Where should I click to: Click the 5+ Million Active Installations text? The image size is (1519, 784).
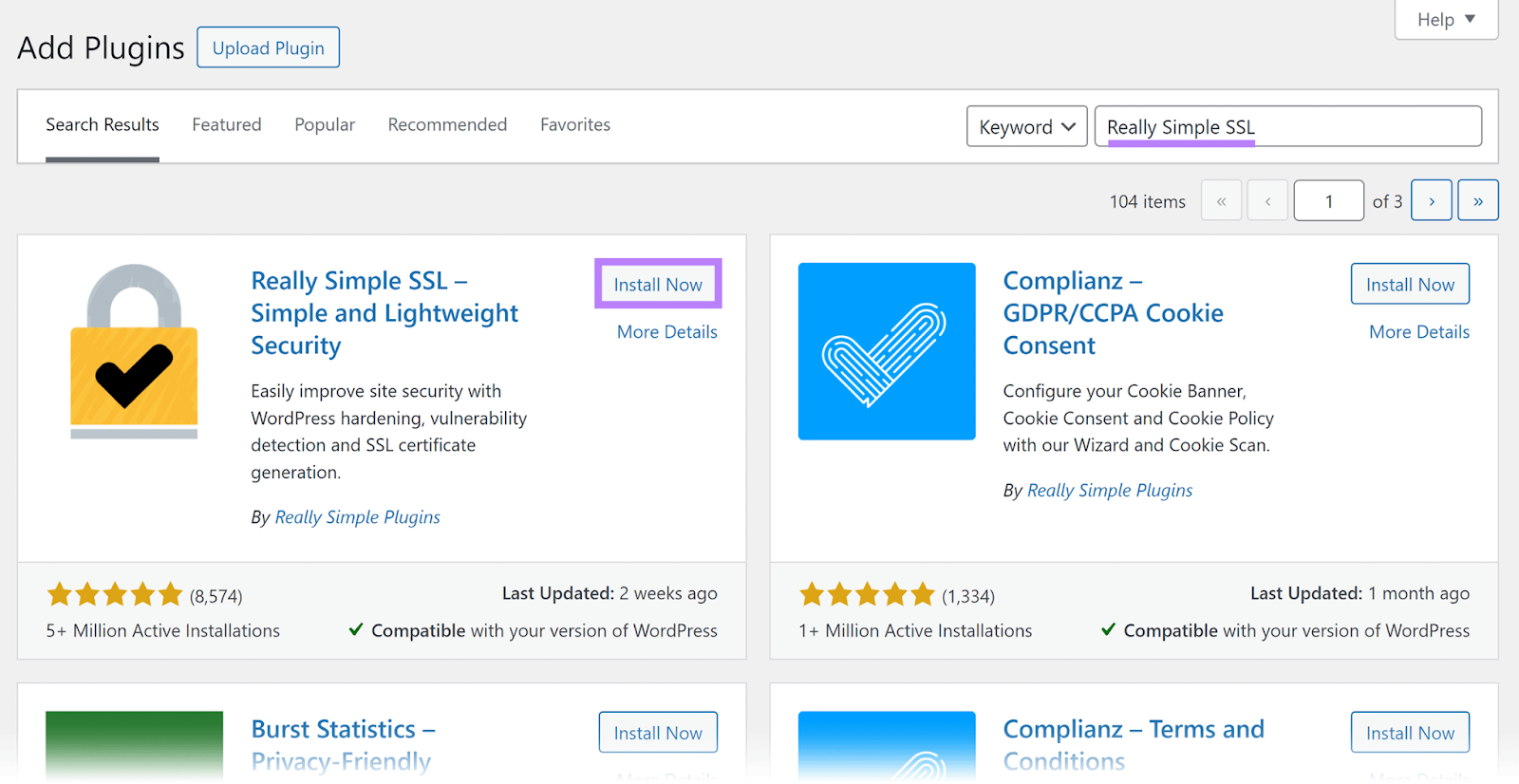pyautogui.click(x=162, y=630)
